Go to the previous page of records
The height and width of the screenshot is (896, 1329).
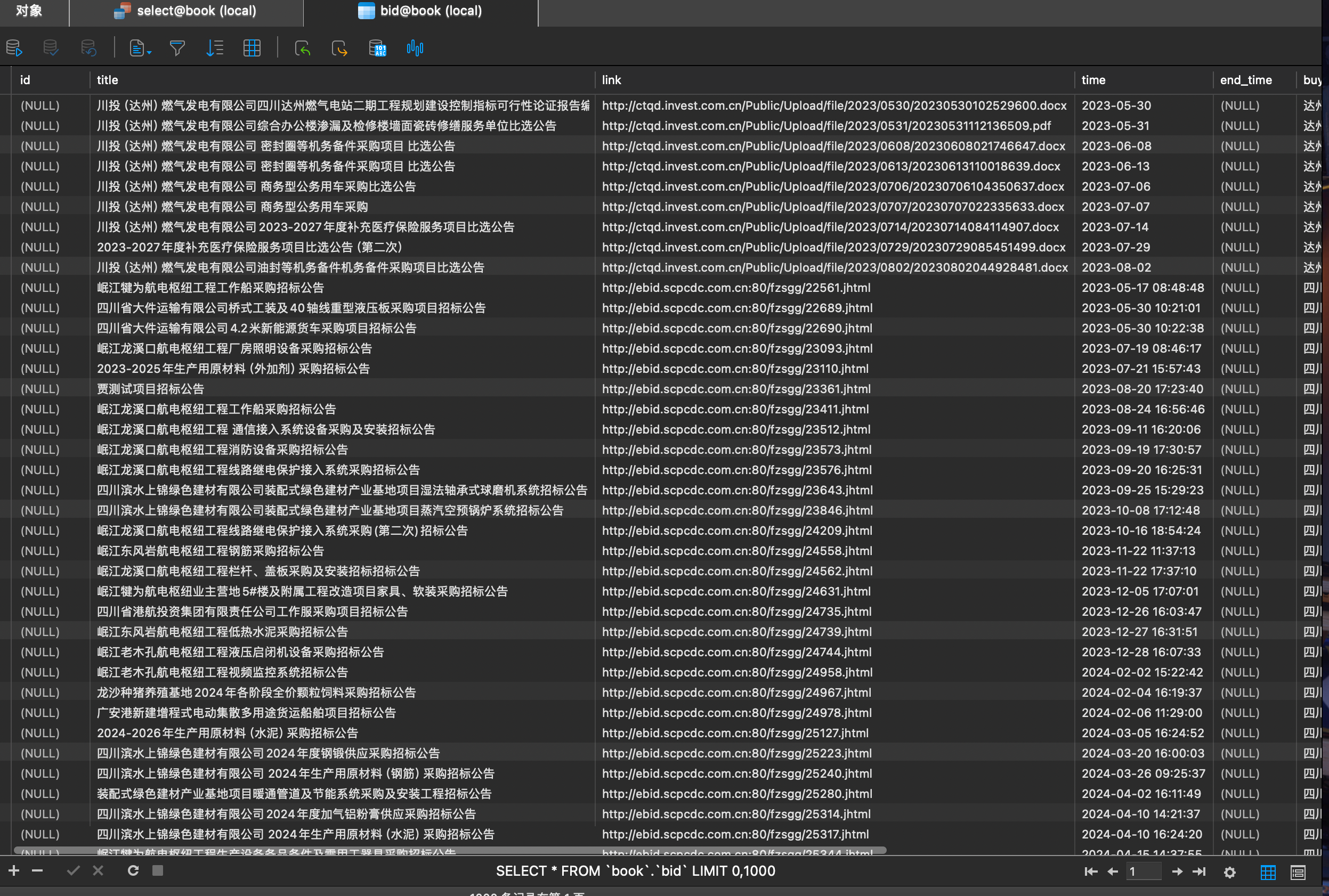[x=1112, y=871]
